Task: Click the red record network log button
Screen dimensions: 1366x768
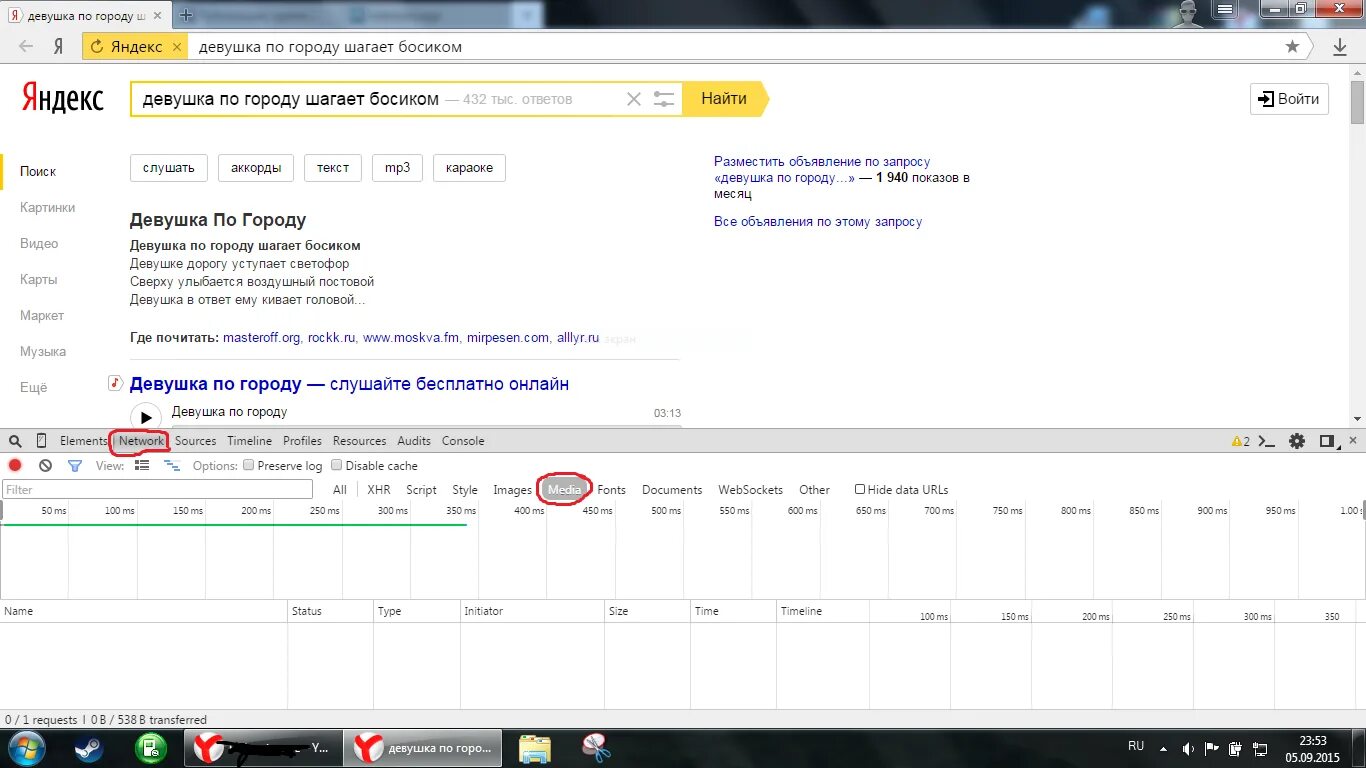Action: coord(15,465)
